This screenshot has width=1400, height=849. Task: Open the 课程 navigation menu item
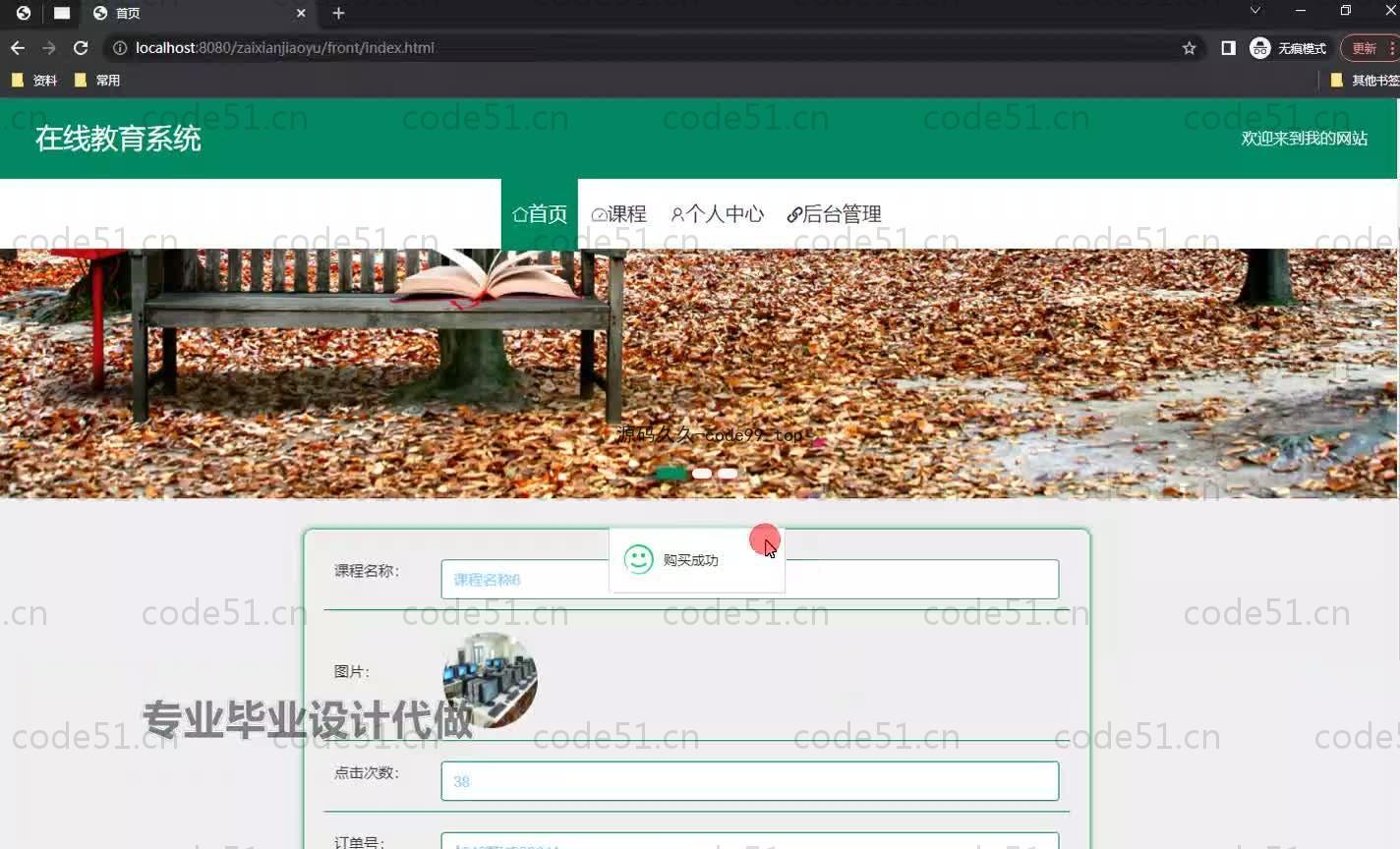(x=618, y=214)
